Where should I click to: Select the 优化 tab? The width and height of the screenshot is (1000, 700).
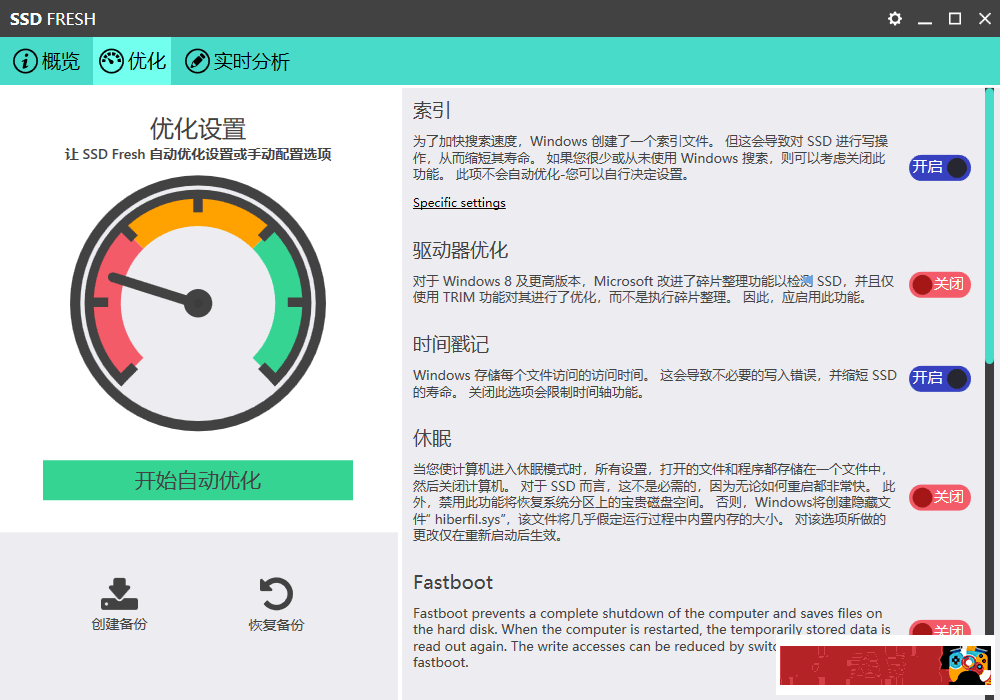click(x=132, y=61)
